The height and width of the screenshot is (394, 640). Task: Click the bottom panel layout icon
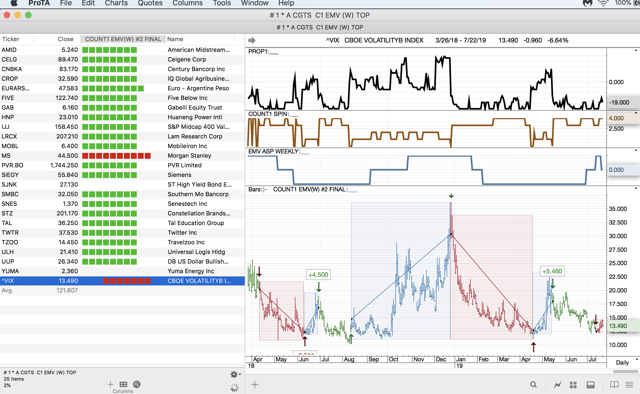tap(590, 385)
